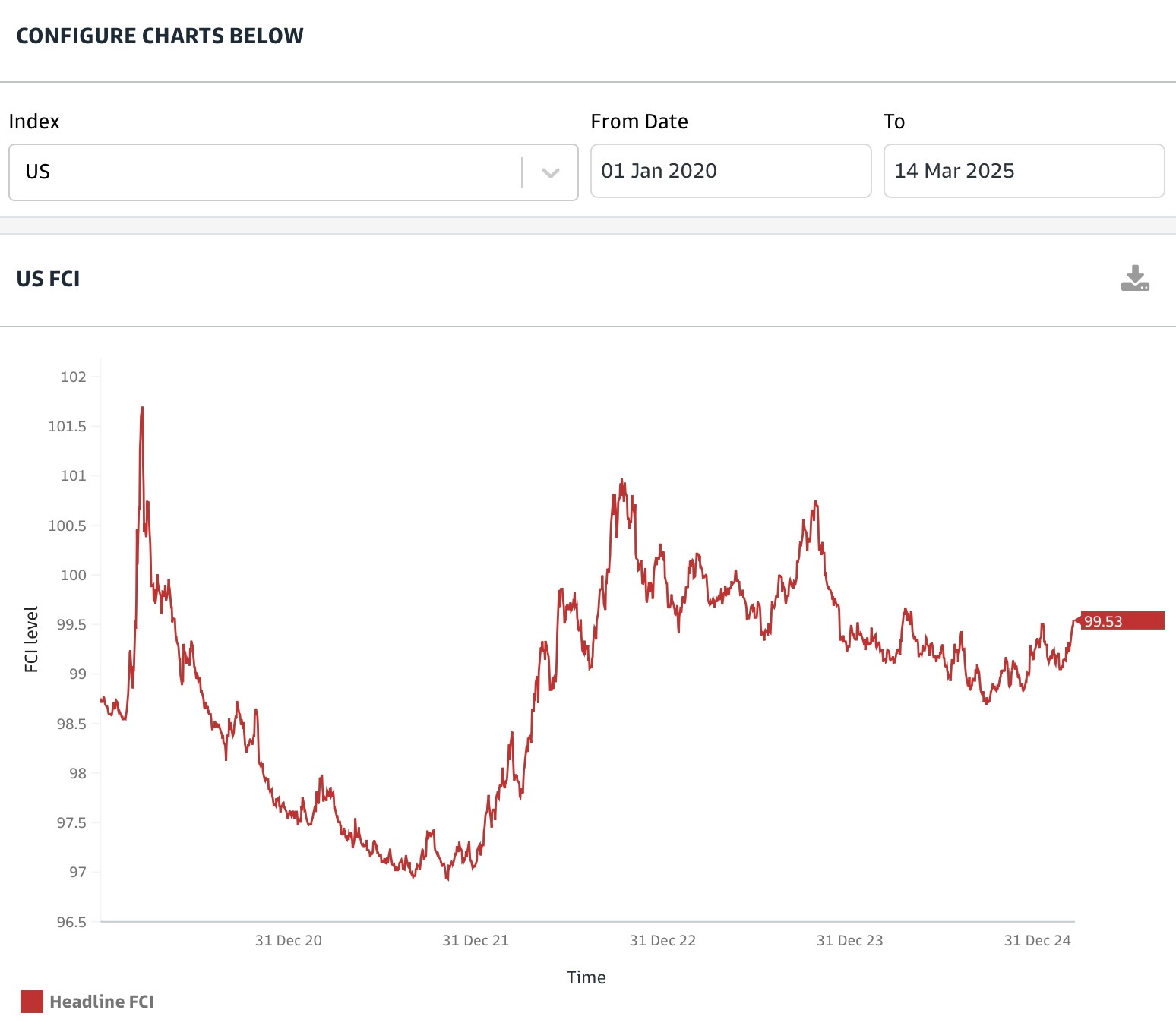Click the 31 Dec 24 axis label
Viewport: 1176px width, 1029px height.
tap(1038, 940)
